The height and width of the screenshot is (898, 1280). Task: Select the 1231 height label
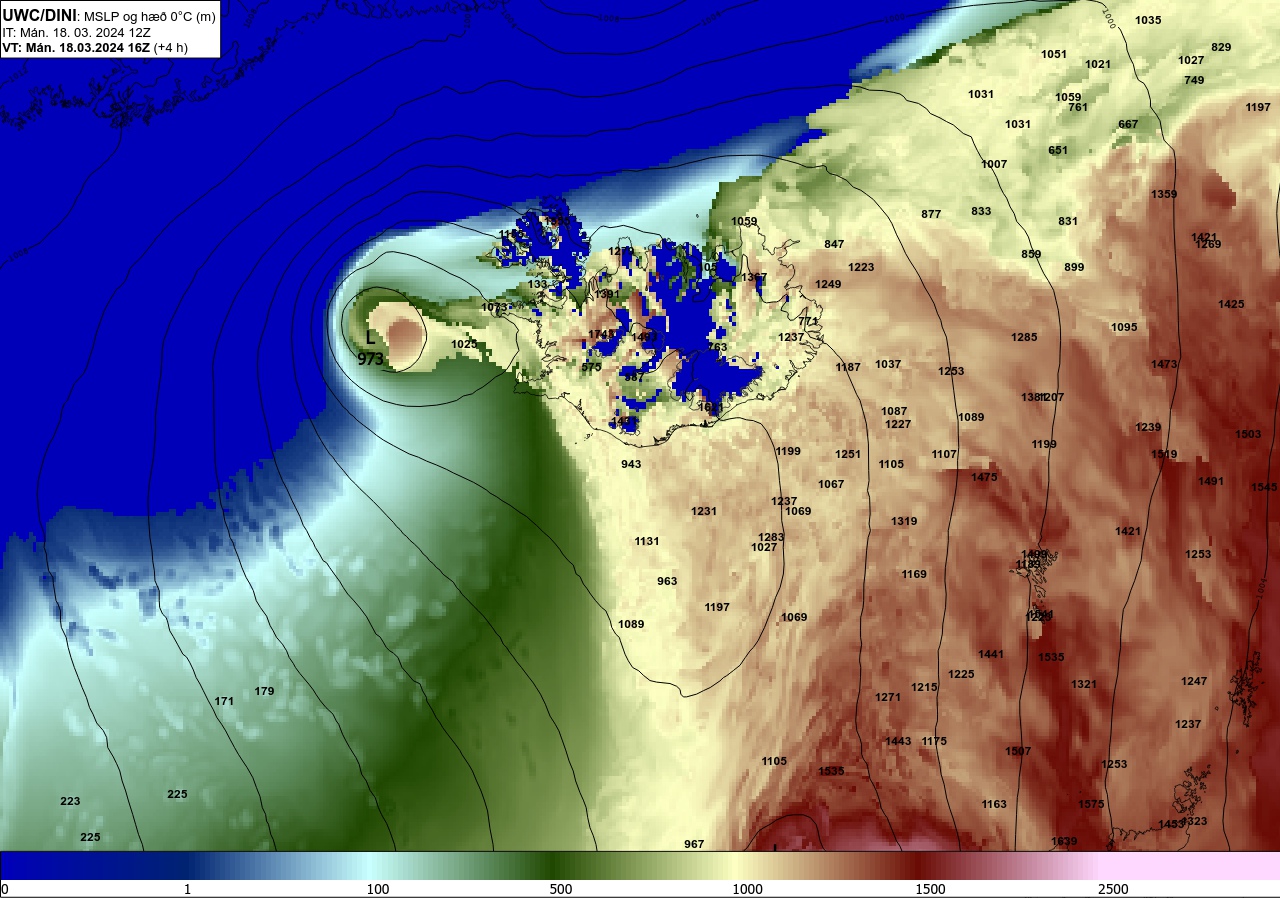click(704, 511)
